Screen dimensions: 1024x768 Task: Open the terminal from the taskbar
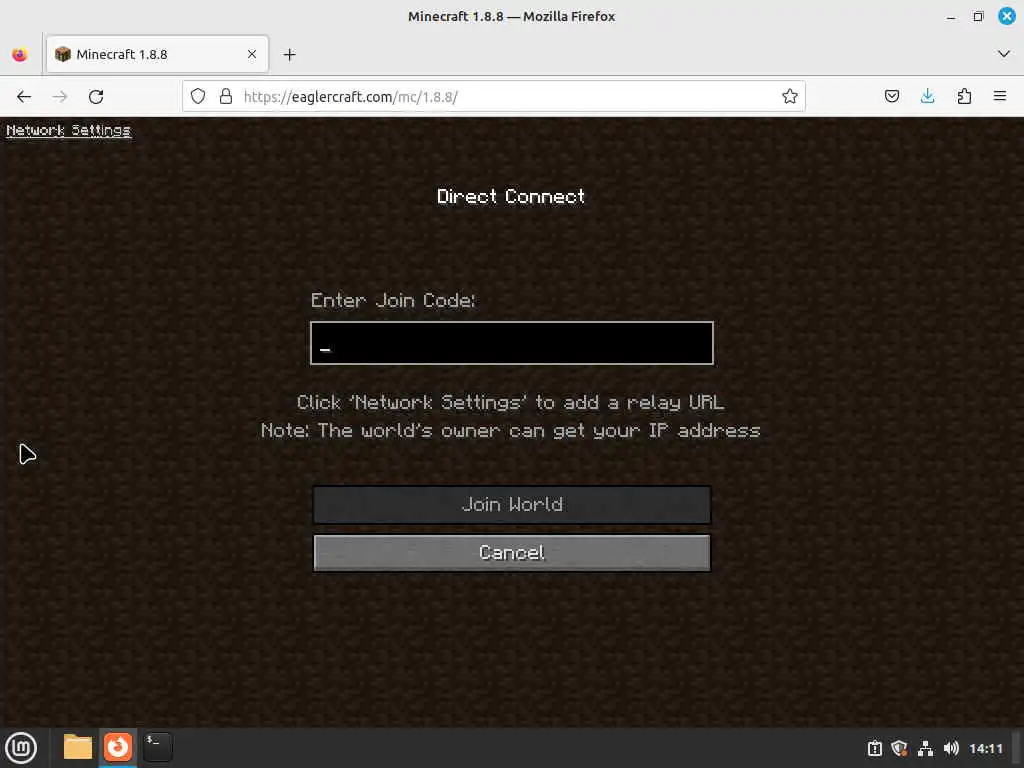157,747
